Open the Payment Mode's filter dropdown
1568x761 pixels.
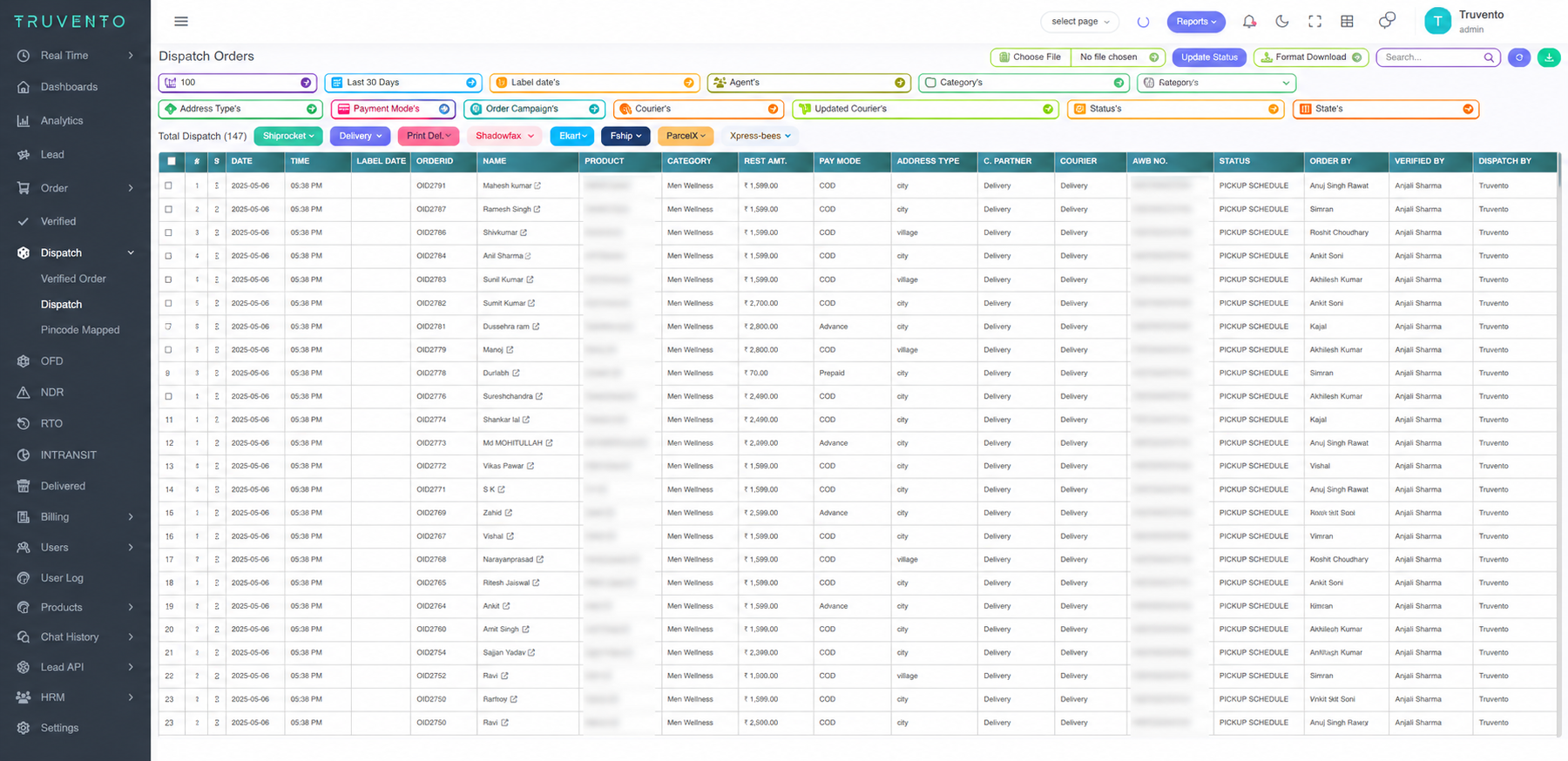click(x=393, y=109)
